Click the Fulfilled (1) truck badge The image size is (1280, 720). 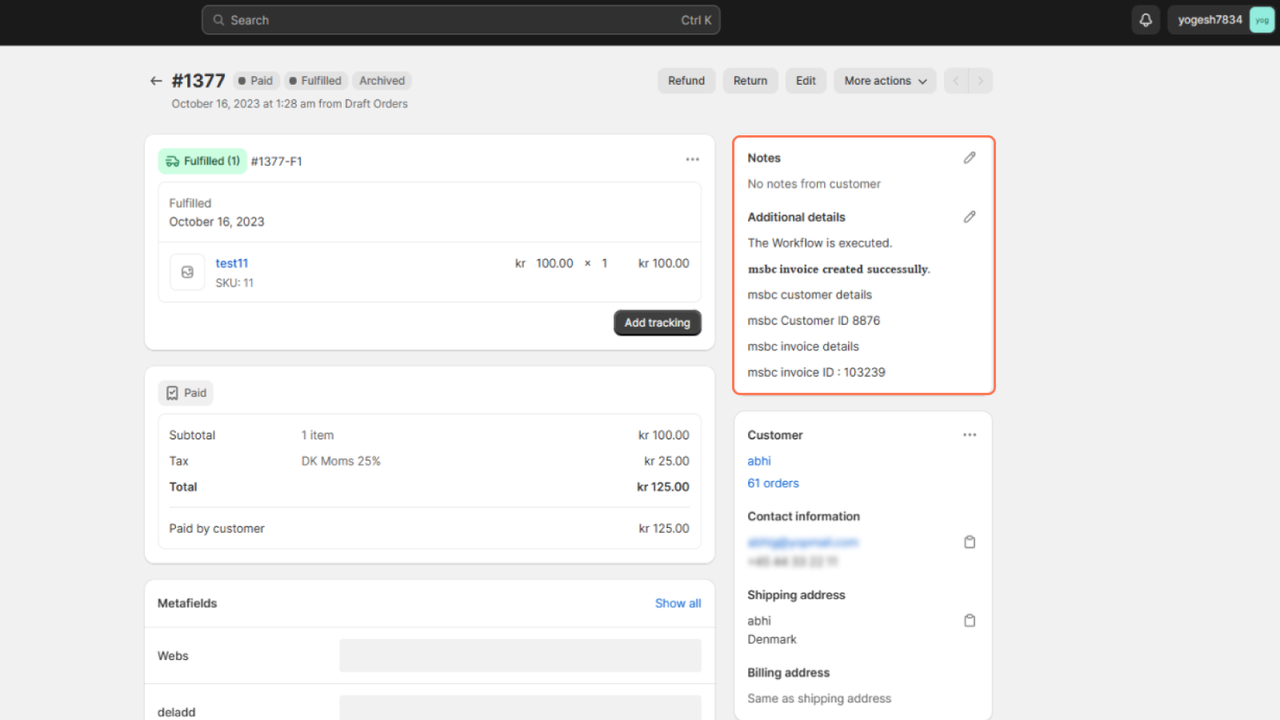click(202, 161)
